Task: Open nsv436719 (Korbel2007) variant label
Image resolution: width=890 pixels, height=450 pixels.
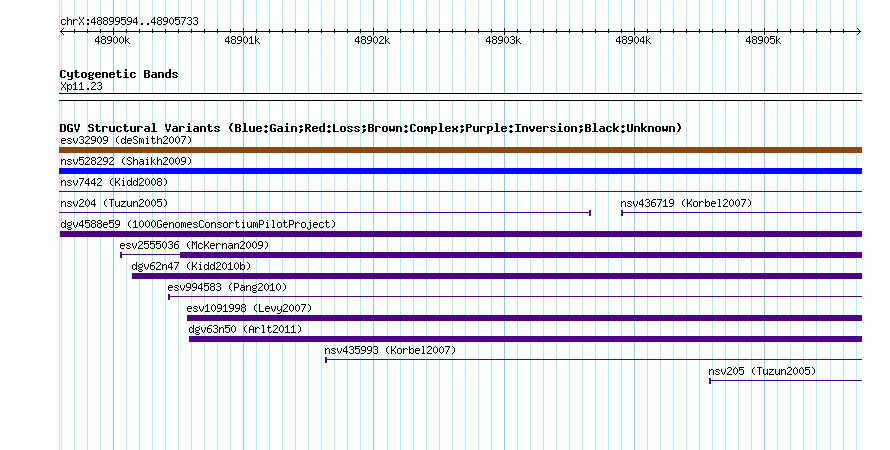Action: pyautogui.click(x=686, y=203)
